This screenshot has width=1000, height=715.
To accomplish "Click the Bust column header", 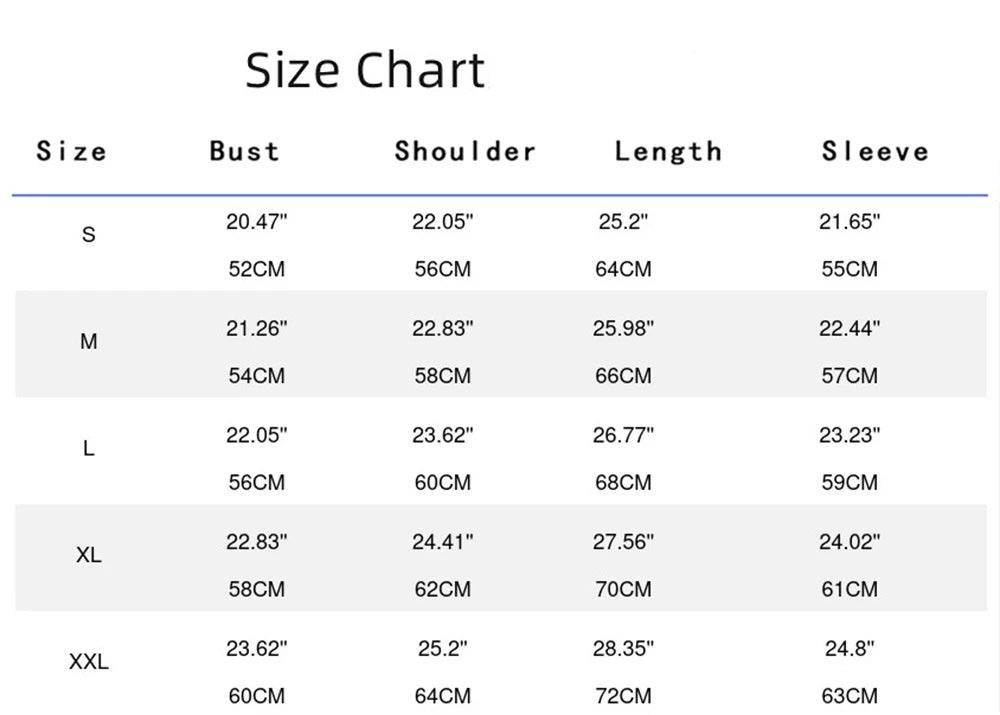I will (x=244, y=152).
